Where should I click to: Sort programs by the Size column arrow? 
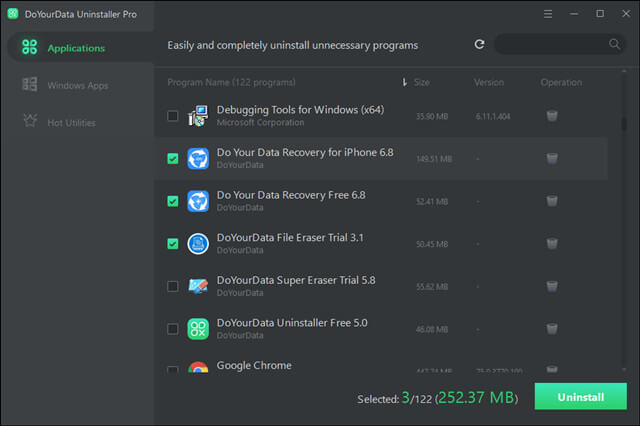(405, 82)
